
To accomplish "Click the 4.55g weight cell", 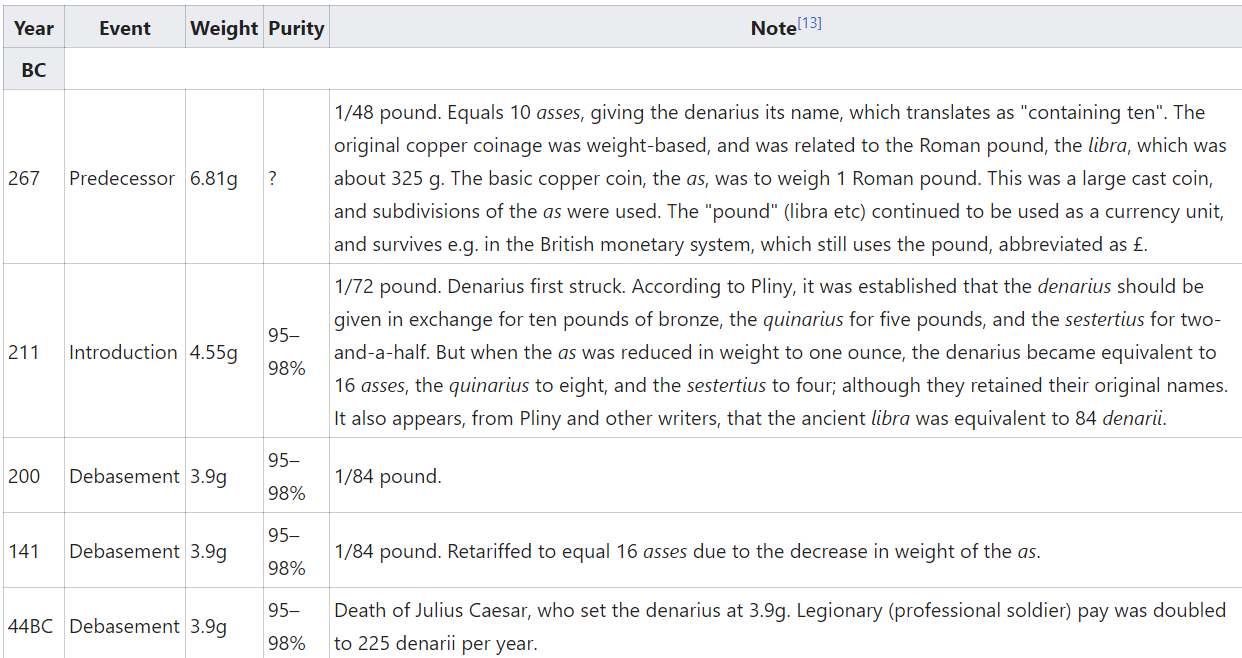I will coord(224,352).
